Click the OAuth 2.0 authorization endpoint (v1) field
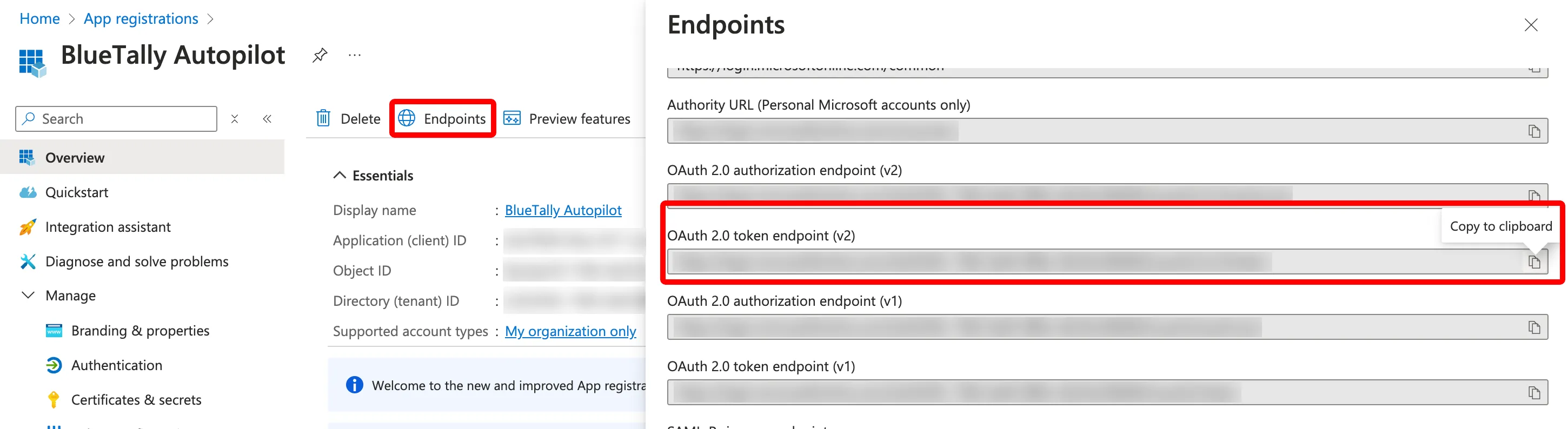Image resolution: width=1568 pixels, height=429 pixels. [x=1107, y=327]
